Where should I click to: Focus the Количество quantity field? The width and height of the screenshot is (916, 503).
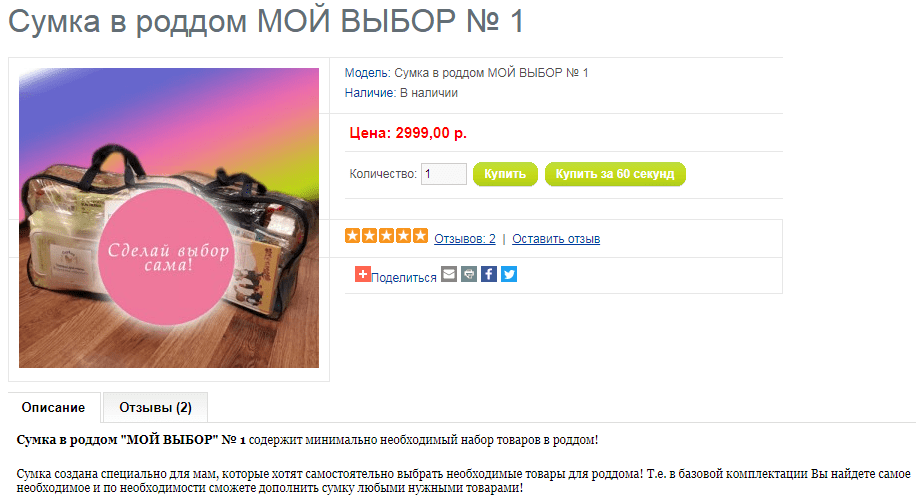[x=444, y=174]
